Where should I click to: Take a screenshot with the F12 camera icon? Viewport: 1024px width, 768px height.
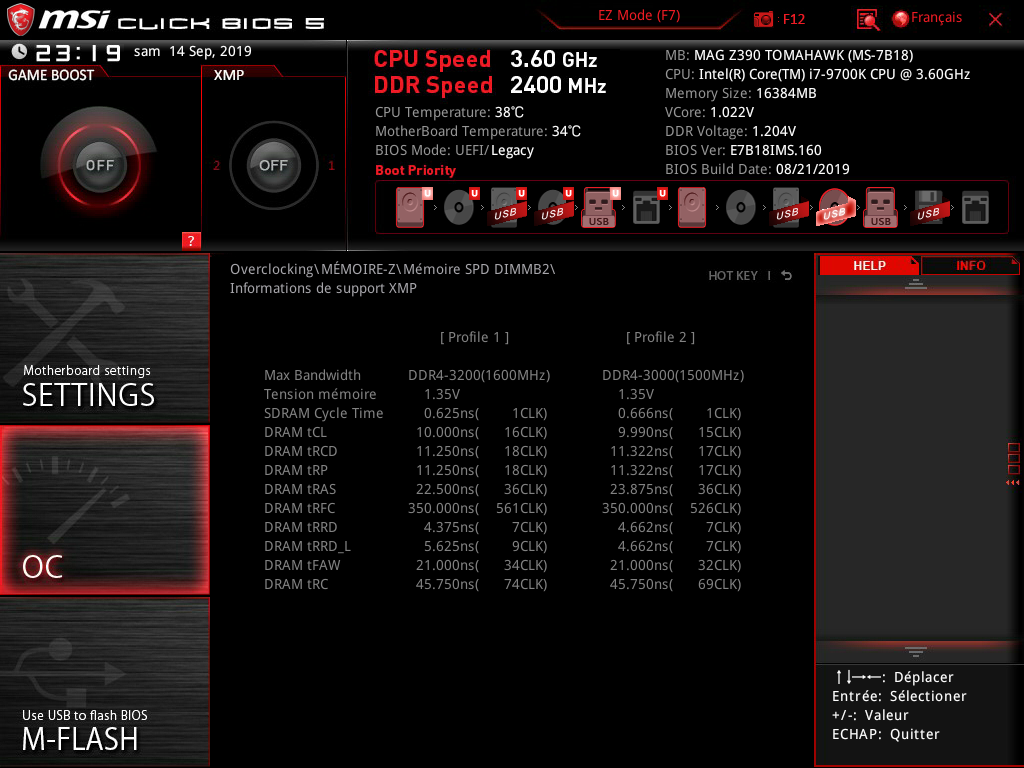(x=763, y=19)
